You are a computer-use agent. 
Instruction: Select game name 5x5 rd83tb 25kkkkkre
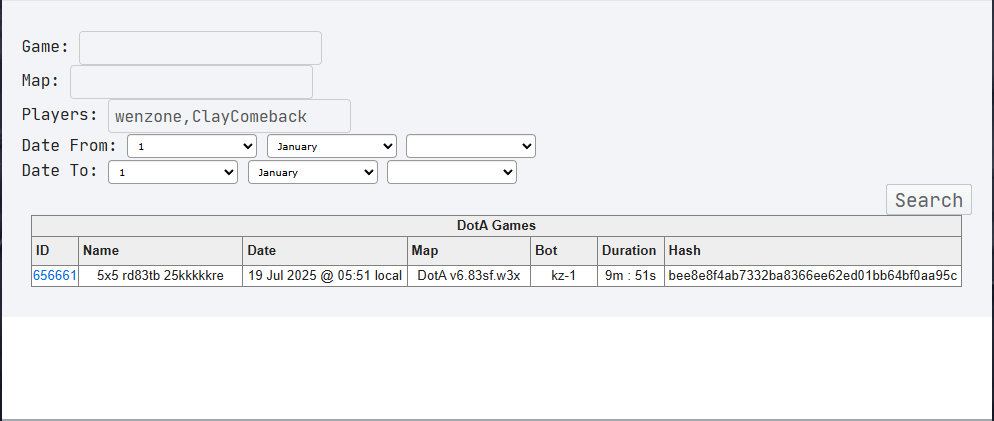(x=160, y=276)
